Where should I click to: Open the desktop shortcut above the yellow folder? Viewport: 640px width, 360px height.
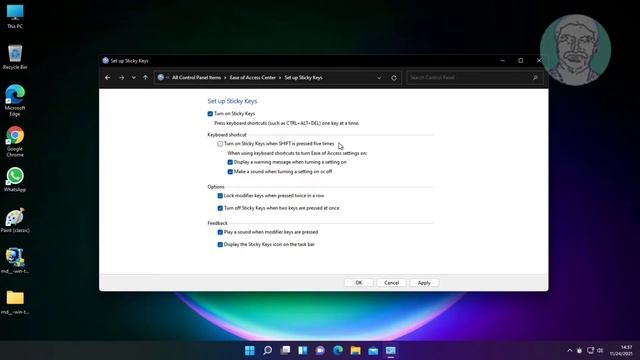click(15, 261)
